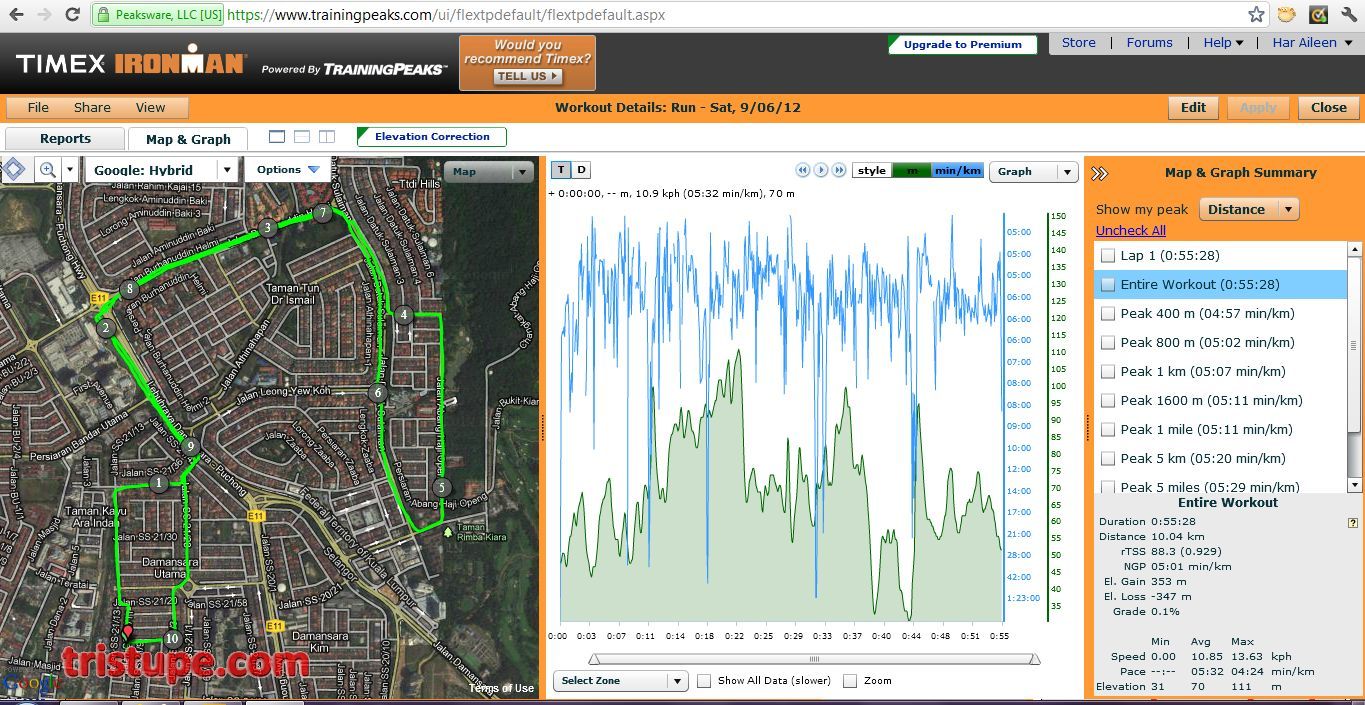The image size is (1365, 705).
Task: Open the Share menu
Action: click(x=91, y=107)
